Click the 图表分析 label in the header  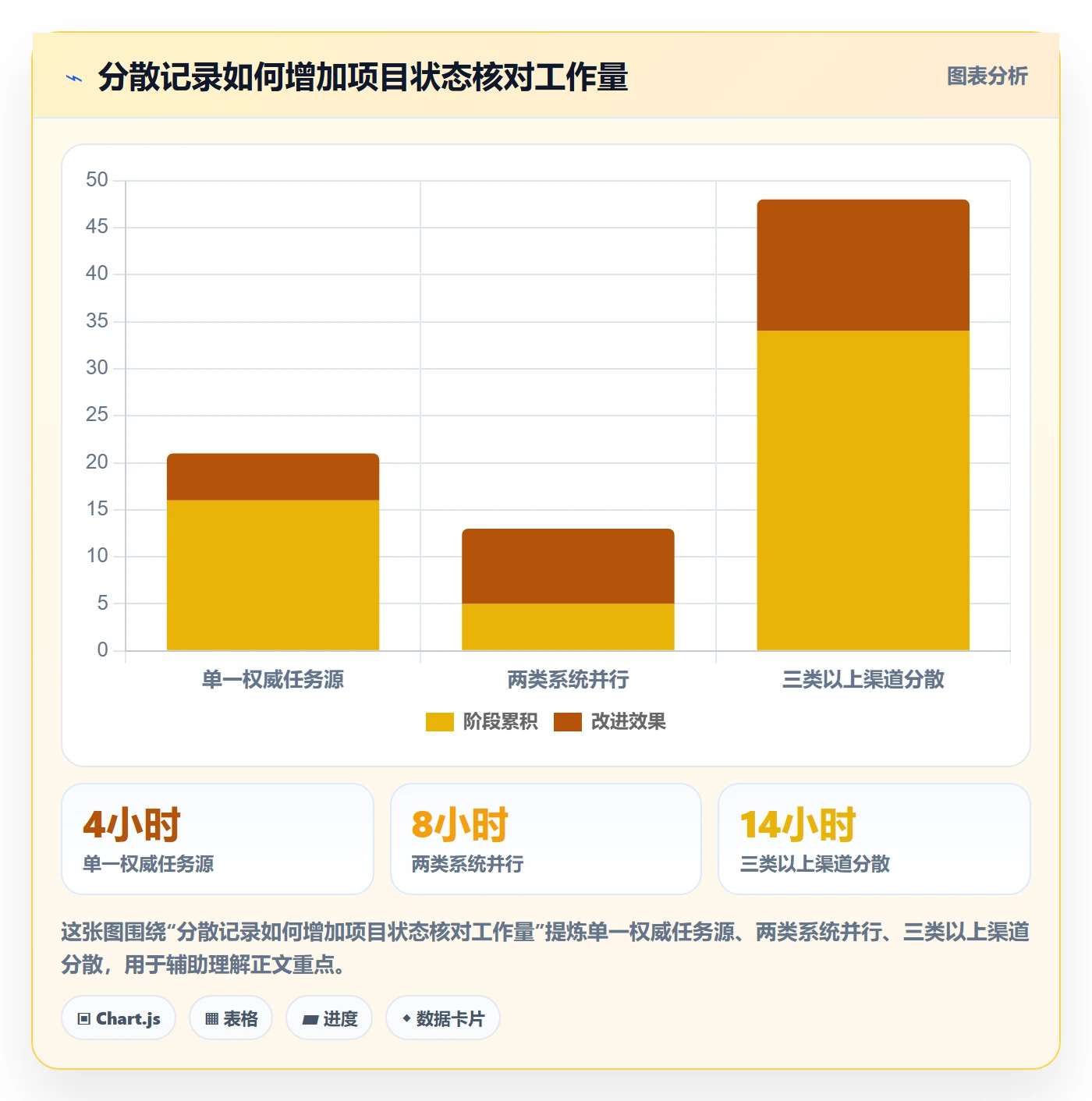tap(987, 76)
